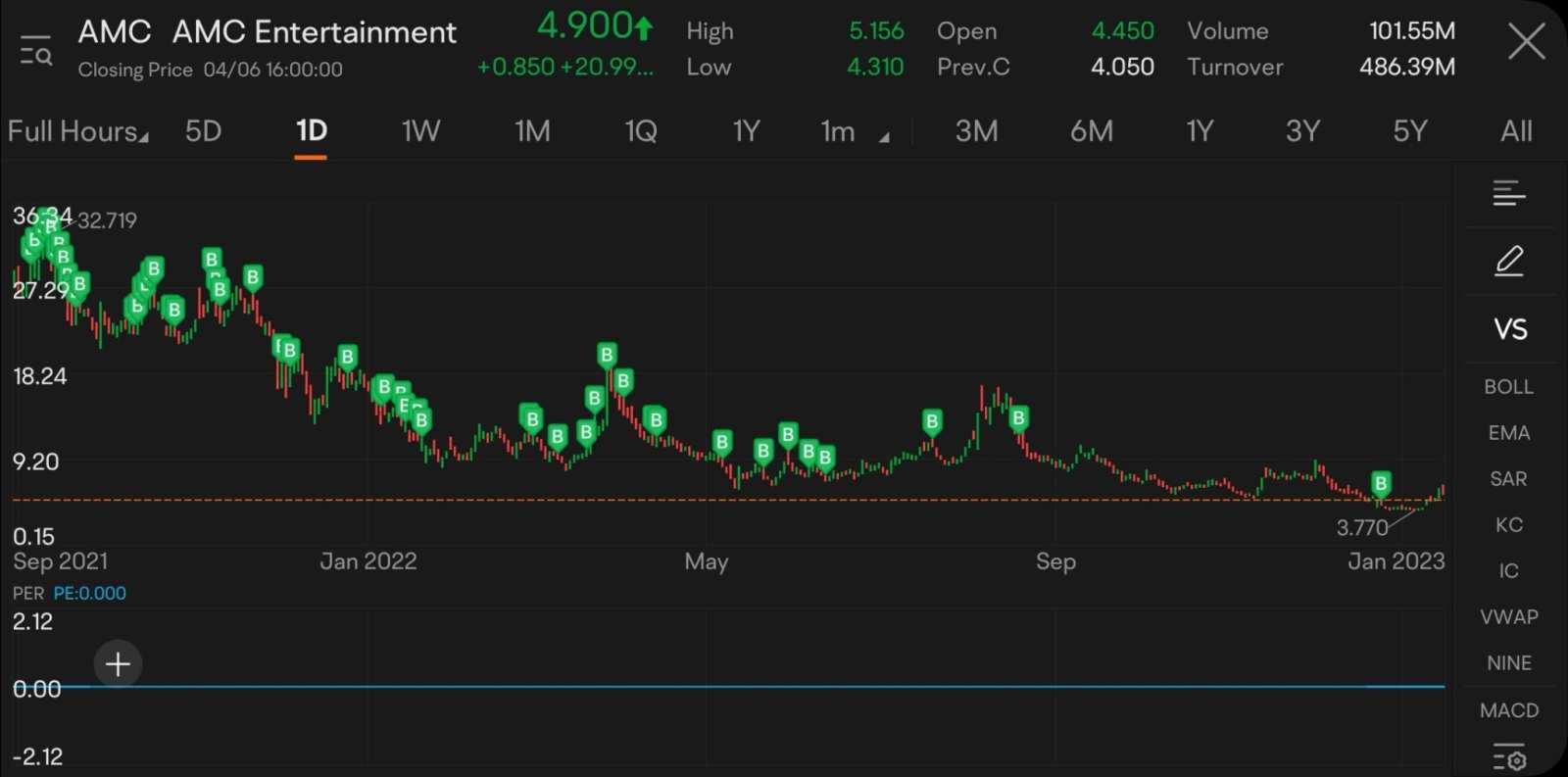Switch to the 1W chart tab
The height and width of the screenshot is (777, 1568).
[420, 131]
